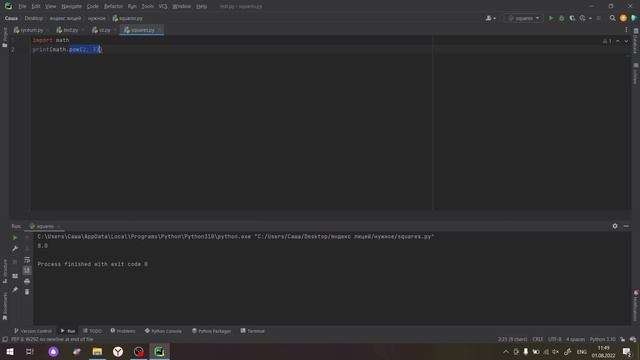This screenshot has width=640, height=360.
Task: Close the squares.py editor tab
Action: (159, 30)
